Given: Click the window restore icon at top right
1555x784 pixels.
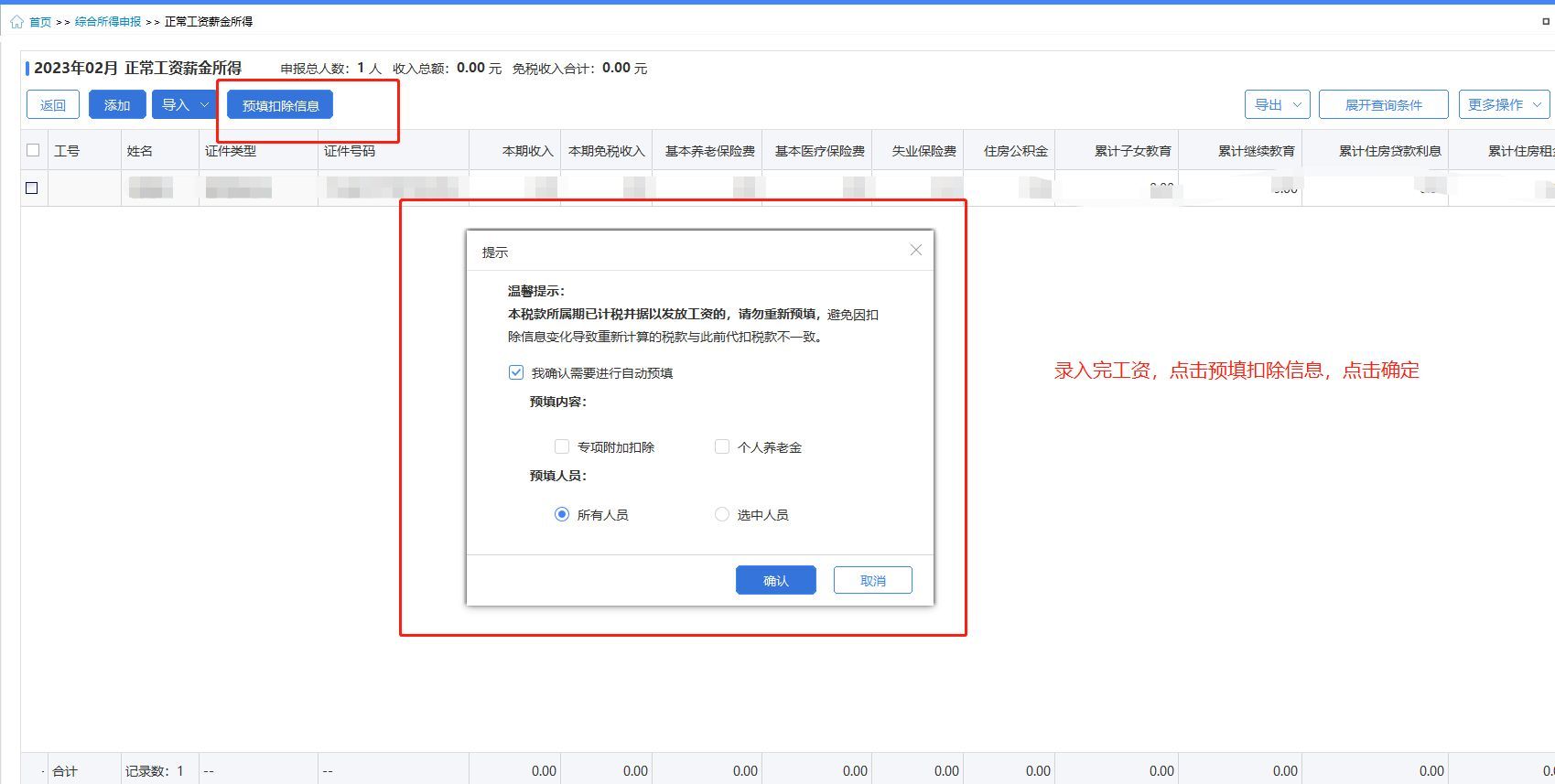Looking at the screenshot, I should click(1545, 21).
